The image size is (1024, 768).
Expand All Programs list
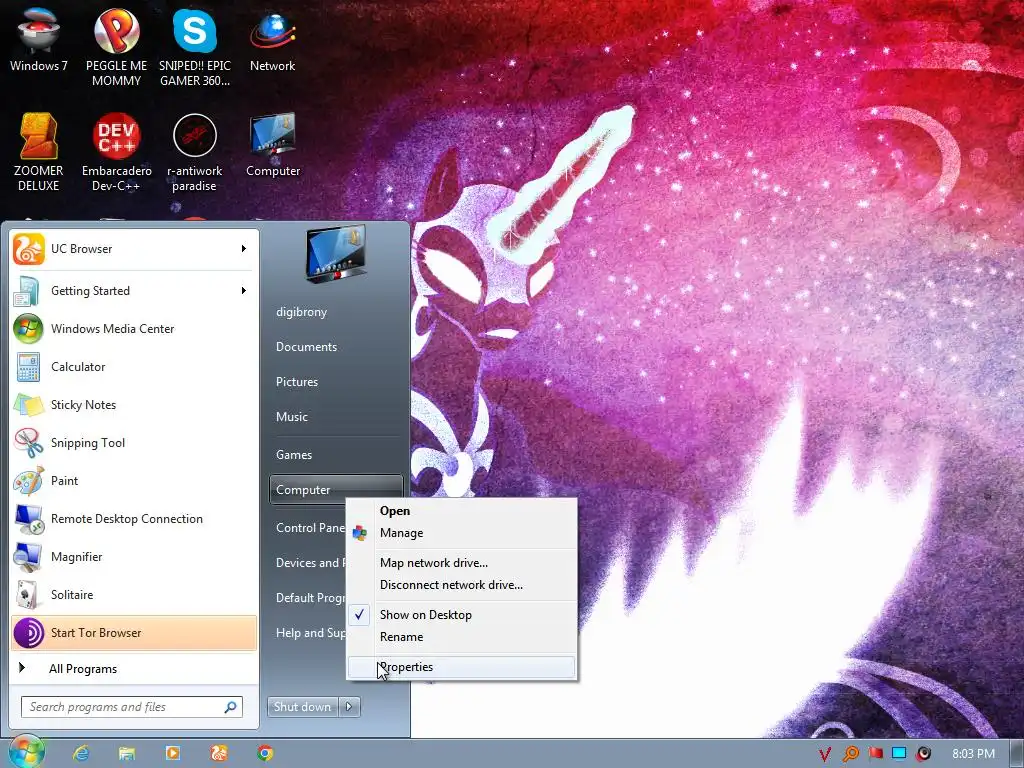134,669
